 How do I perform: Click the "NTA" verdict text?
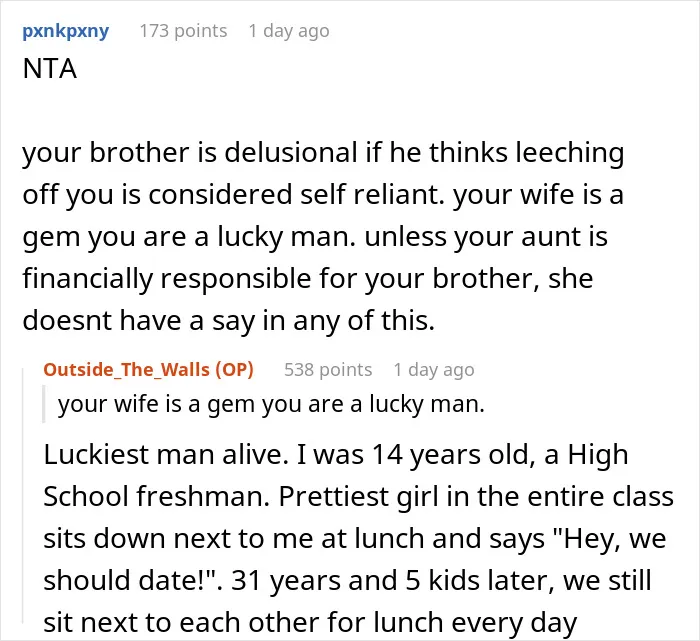[x=50, y=69]
